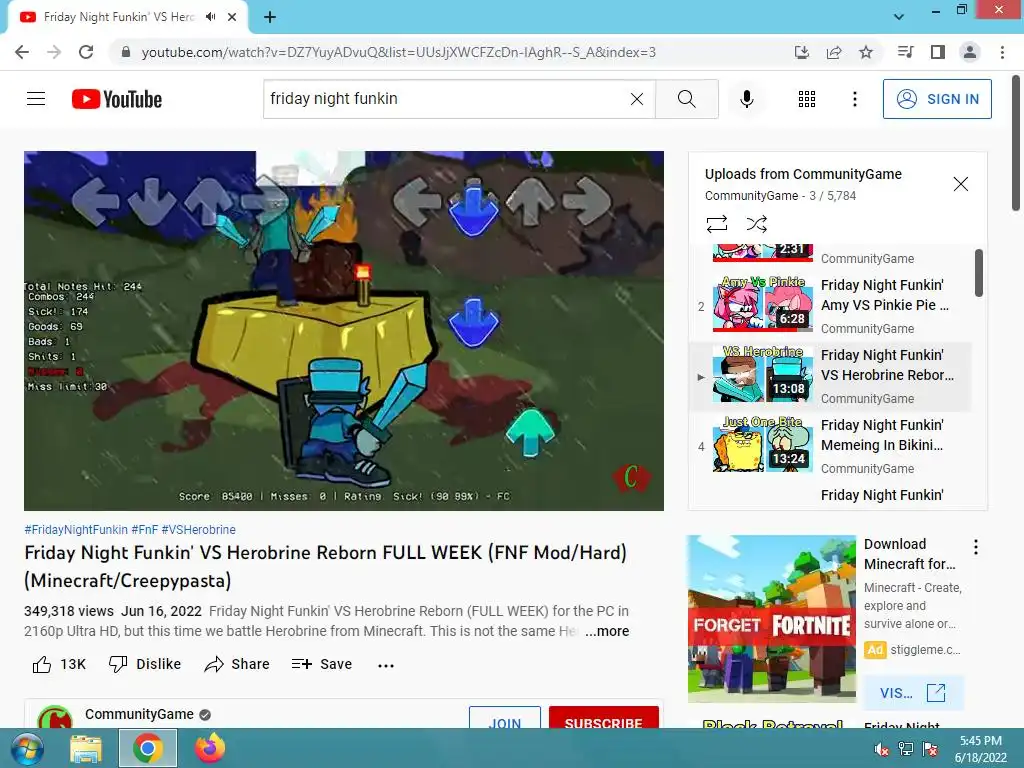This screenshot has height=768, width=1024.
Task: Toggle shuffle playlist
Action: point(756,224)
